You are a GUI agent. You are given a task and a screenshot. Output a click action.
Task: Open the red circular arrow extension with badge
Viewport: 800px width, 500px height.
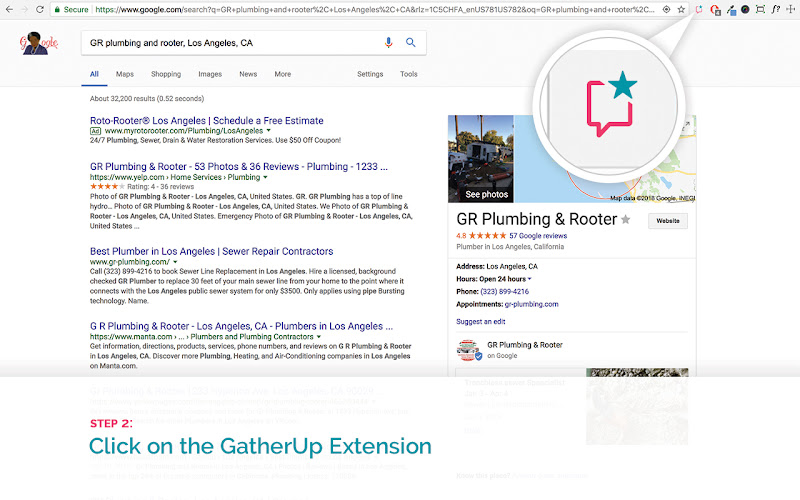pyautogui.click(x=715, y=9)
